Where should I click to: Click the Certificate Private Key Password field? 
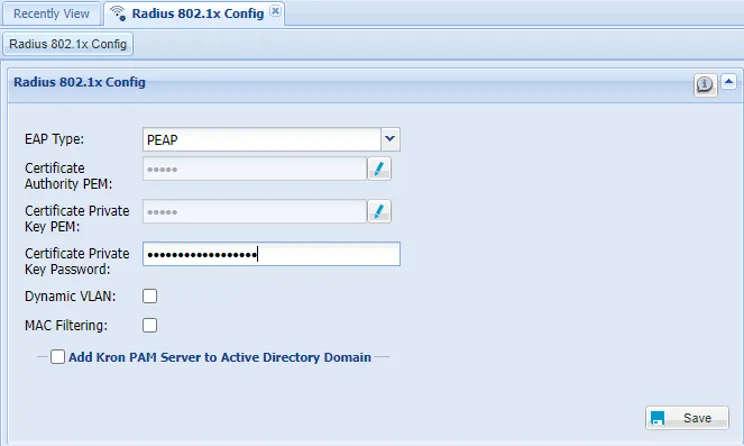click(271, 254)
